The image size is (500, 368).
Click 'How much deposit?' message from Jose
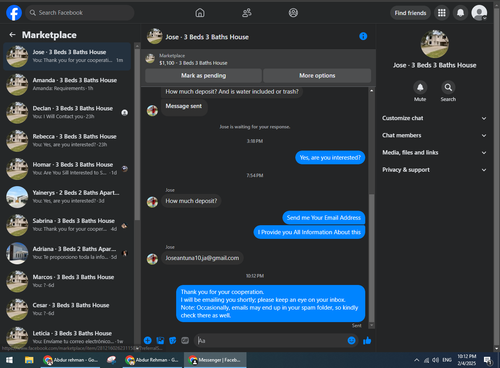[191, 201]
